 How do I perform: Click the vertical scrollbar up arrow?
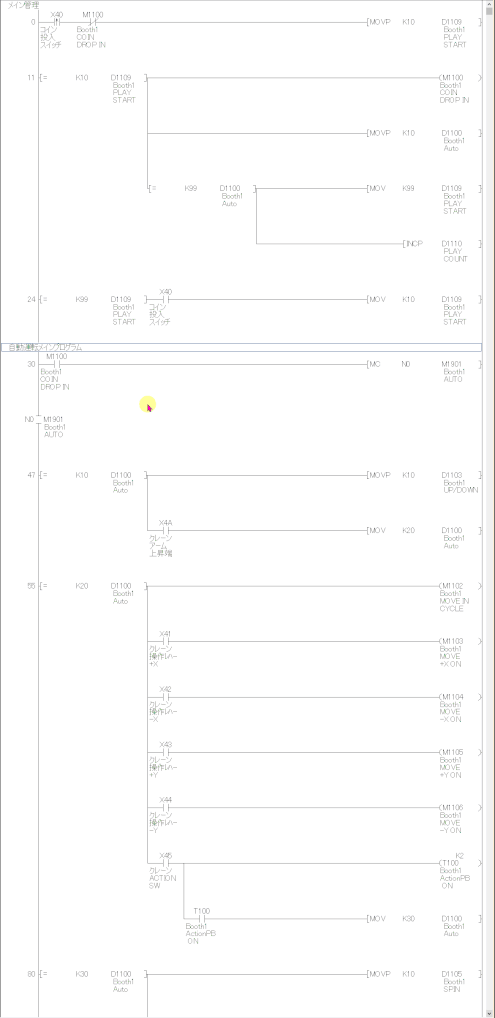[x=489, y=5]
